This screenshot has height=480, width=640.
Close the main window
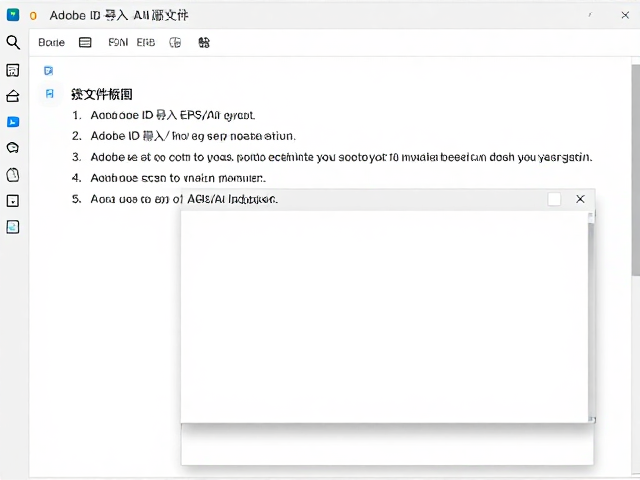click(x=625, y=16)
